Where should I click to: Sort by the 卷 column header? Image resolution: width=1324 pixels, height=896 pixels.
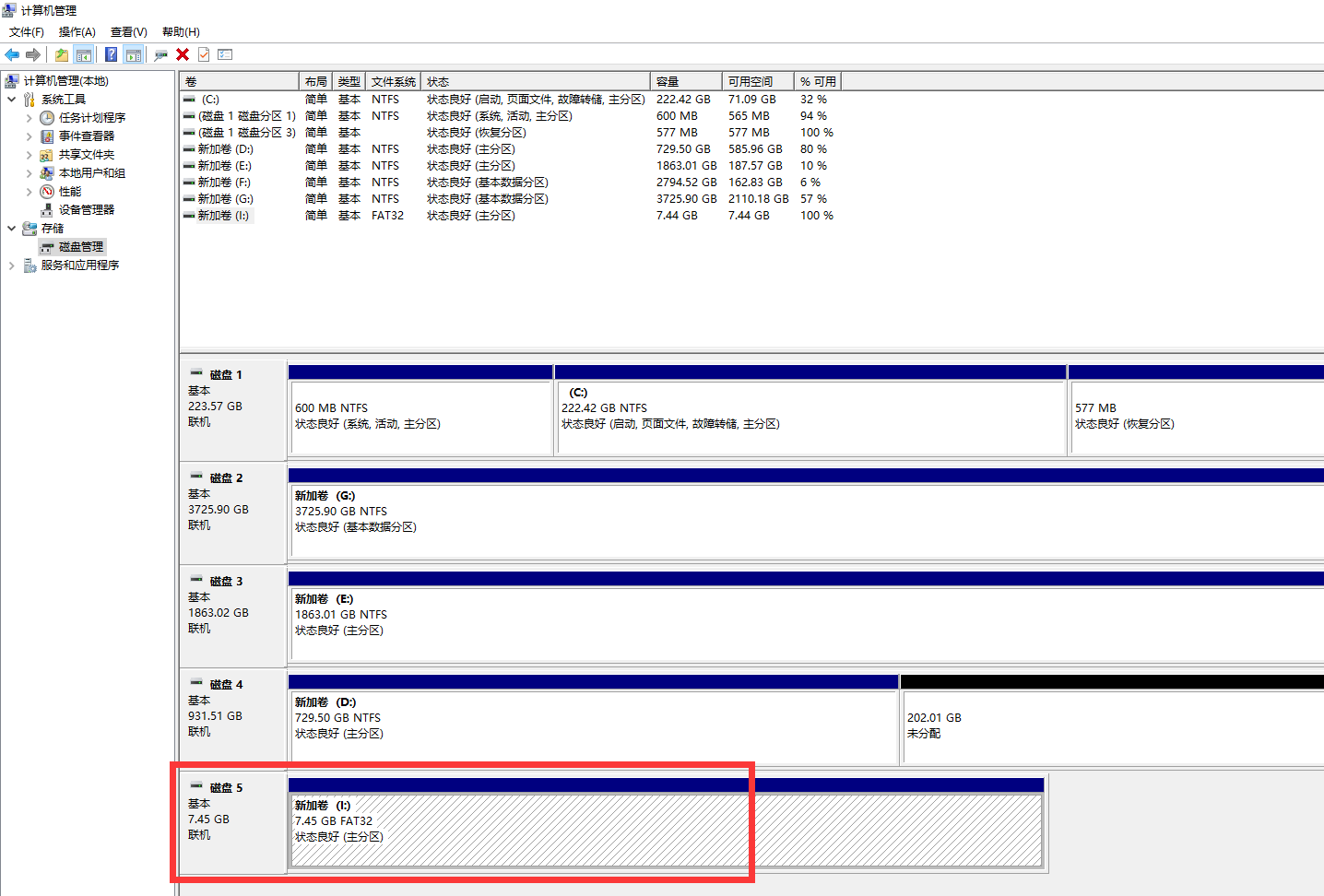coord(240,82)
